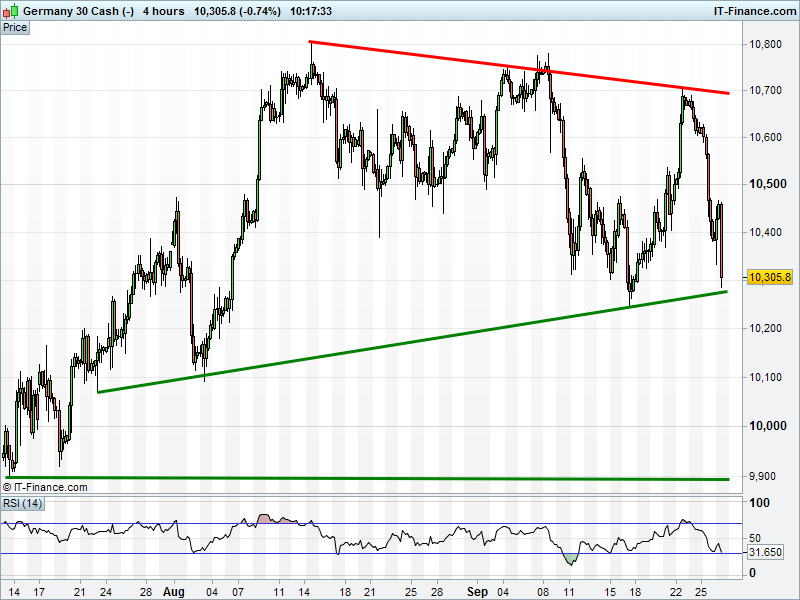Click the 10,200 price axis label
The height and width of the screenshot is (600, 800).
pos(765,328)
